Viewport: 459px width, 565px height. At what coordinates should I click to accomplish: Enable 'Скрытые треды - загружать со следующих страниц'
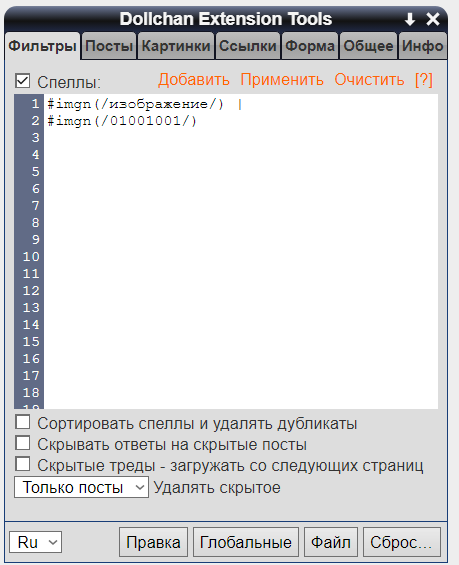[22, 464]
